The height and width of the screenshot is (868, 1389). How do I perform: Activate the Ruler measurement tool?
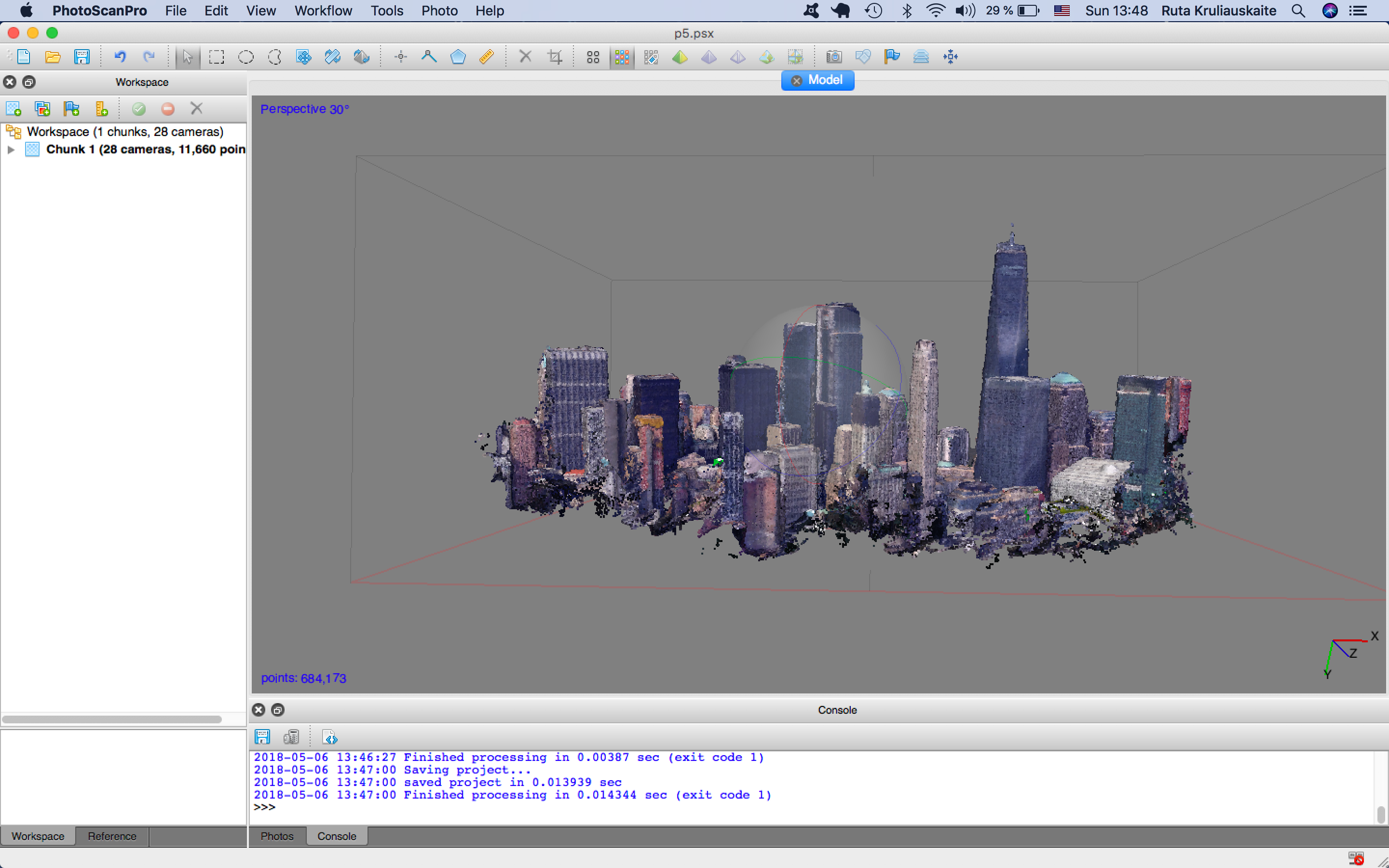click(486, 57)
